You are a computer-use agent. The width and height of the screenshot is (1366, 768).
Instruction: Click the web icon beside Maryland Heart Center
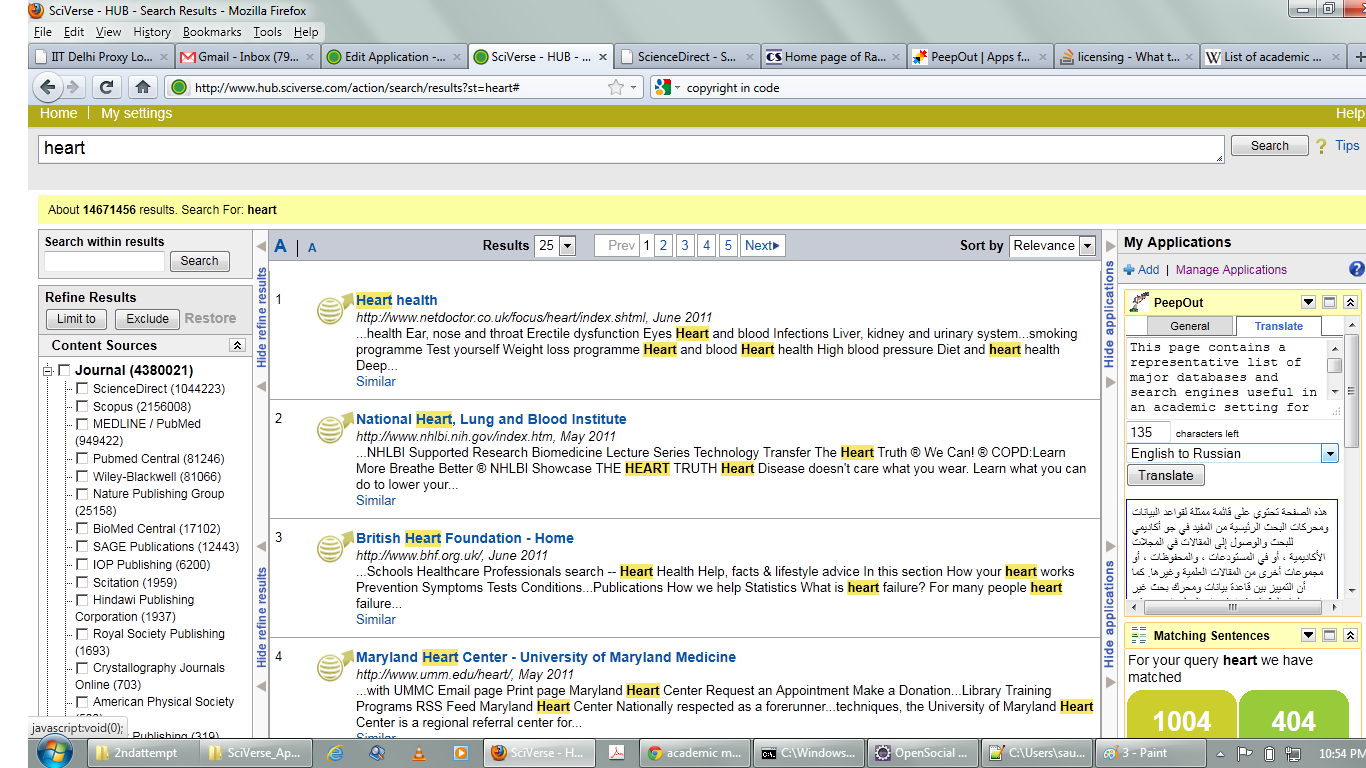334,666
